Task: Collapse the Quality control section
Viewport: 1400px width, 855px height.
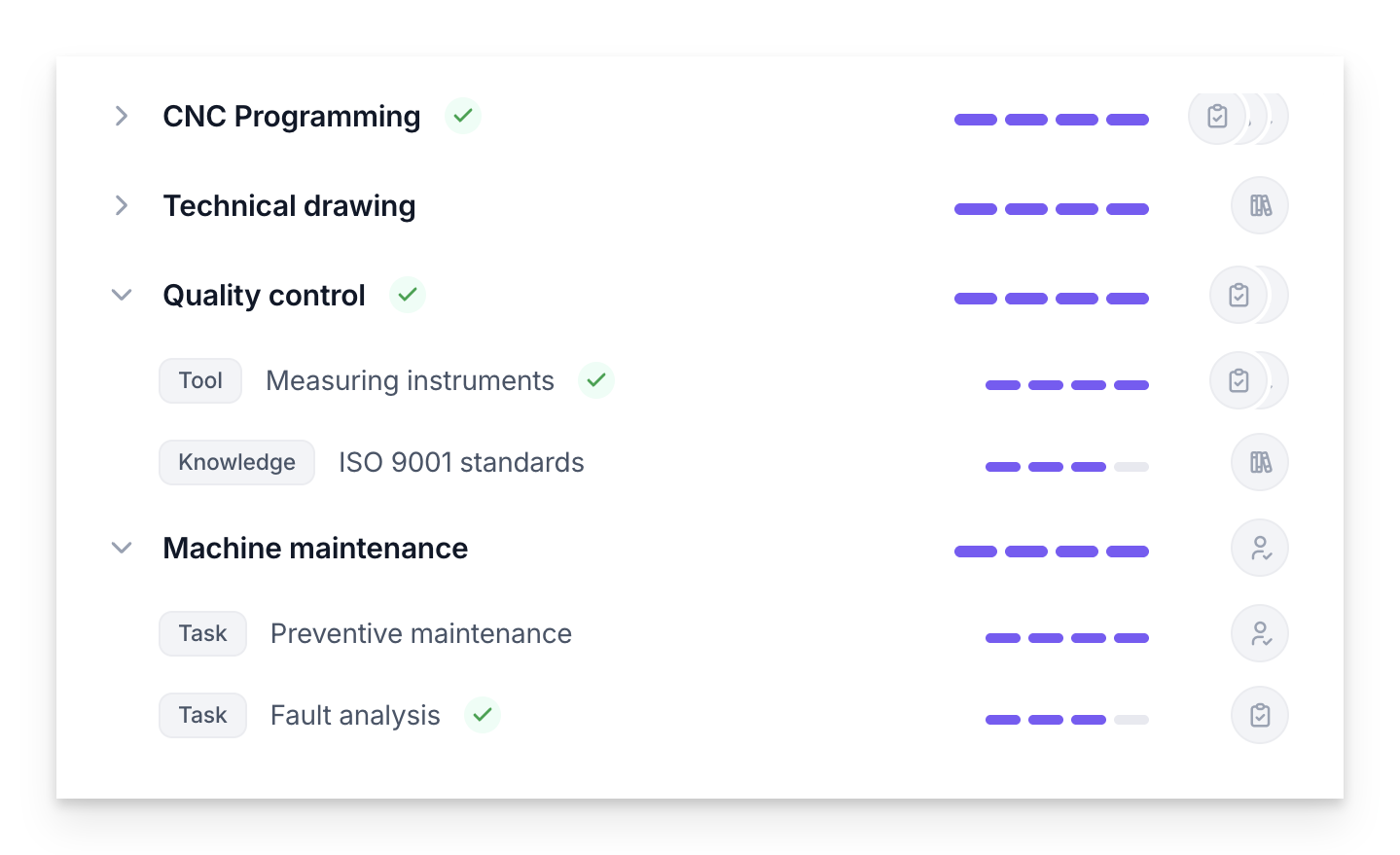Action: click(x=122, y=295)
